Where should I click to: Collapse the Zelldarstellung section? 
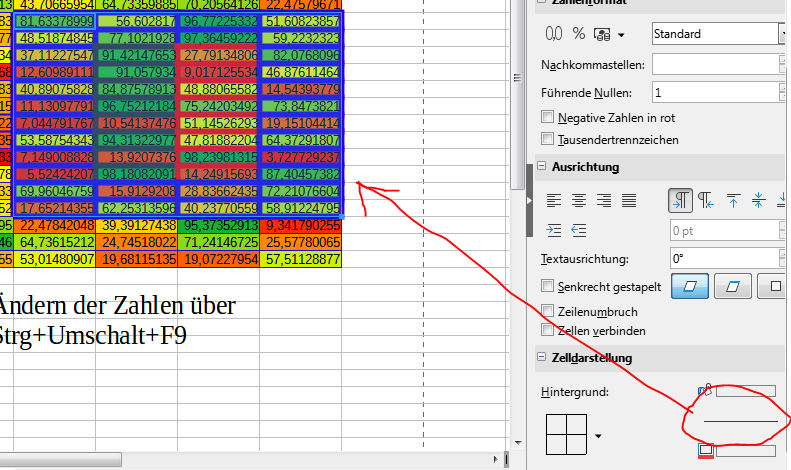[x=541, y=357]
